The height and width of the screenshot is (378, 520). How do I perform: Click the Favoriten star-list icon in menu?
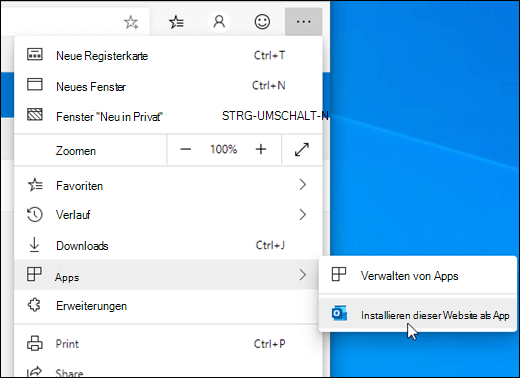point(35,185)
